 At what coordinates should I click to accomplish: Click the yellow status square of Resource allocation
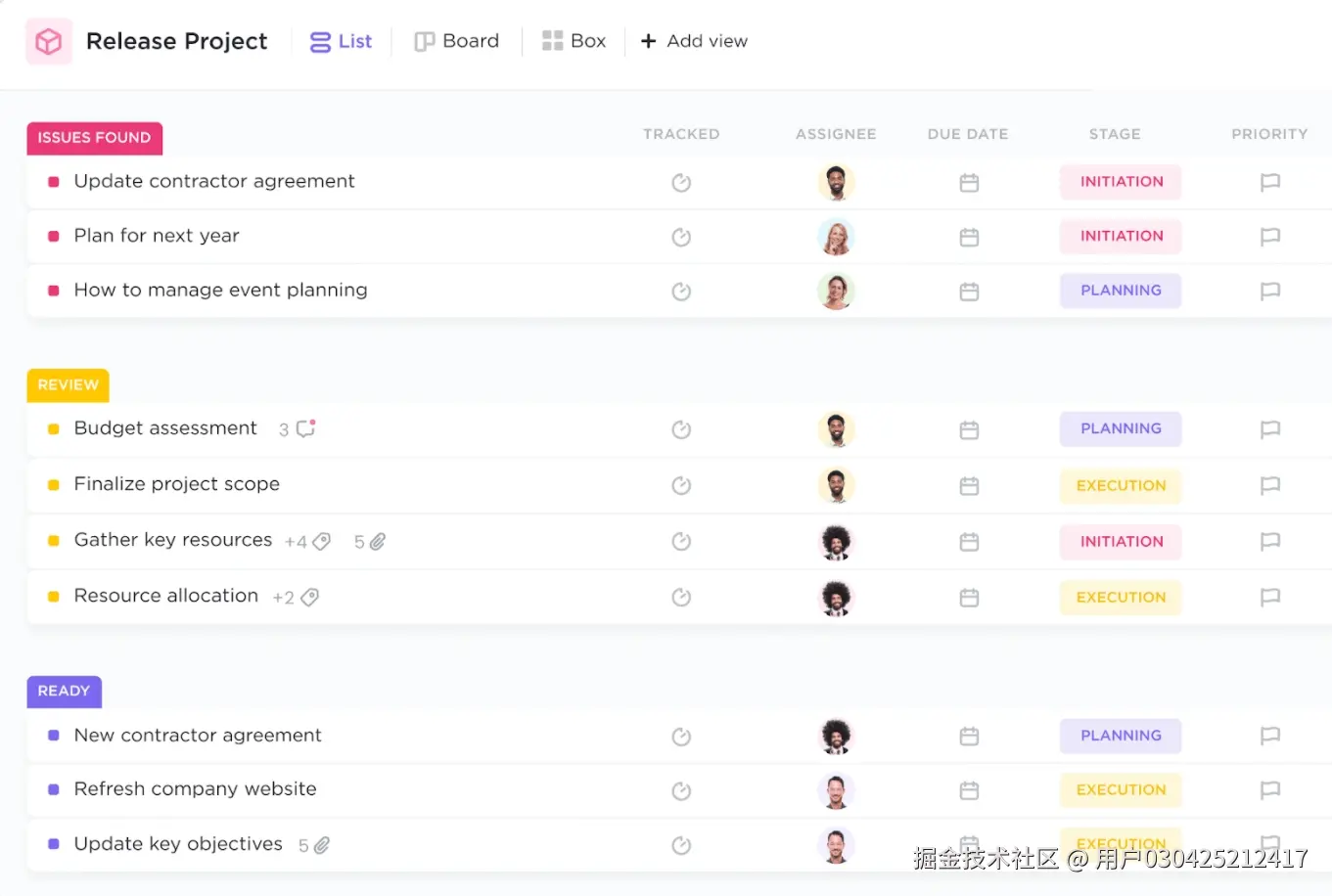(x=54, y=597)
